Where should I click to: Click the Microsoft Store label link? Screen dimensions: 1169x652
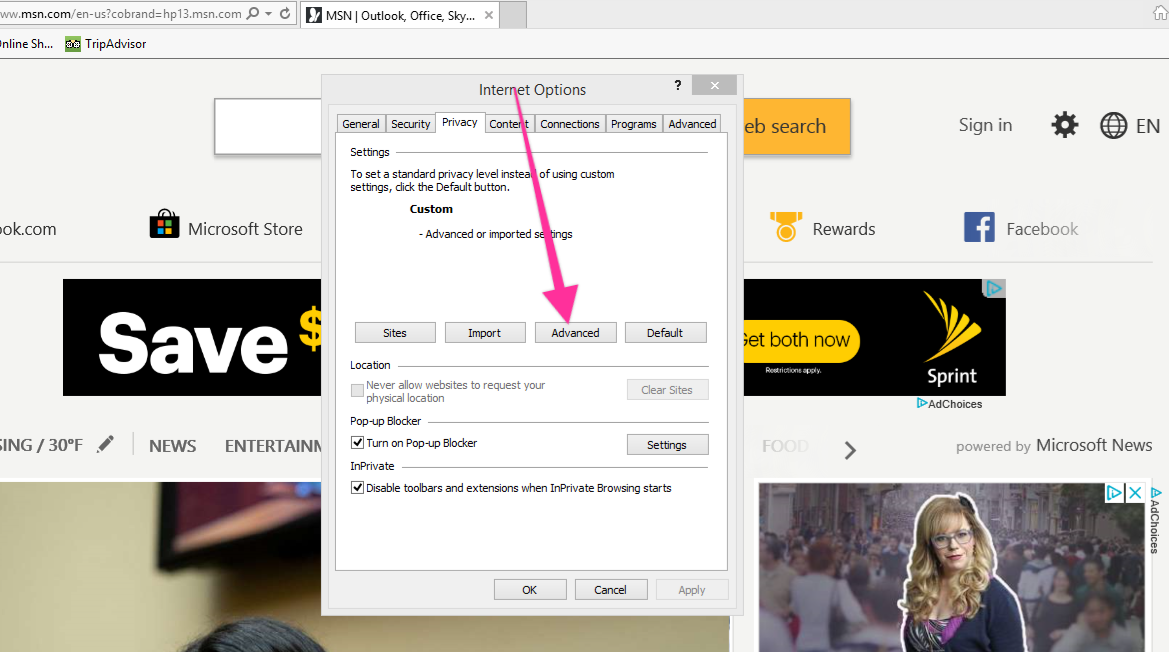pyautogui.click(x=245, y=229)
